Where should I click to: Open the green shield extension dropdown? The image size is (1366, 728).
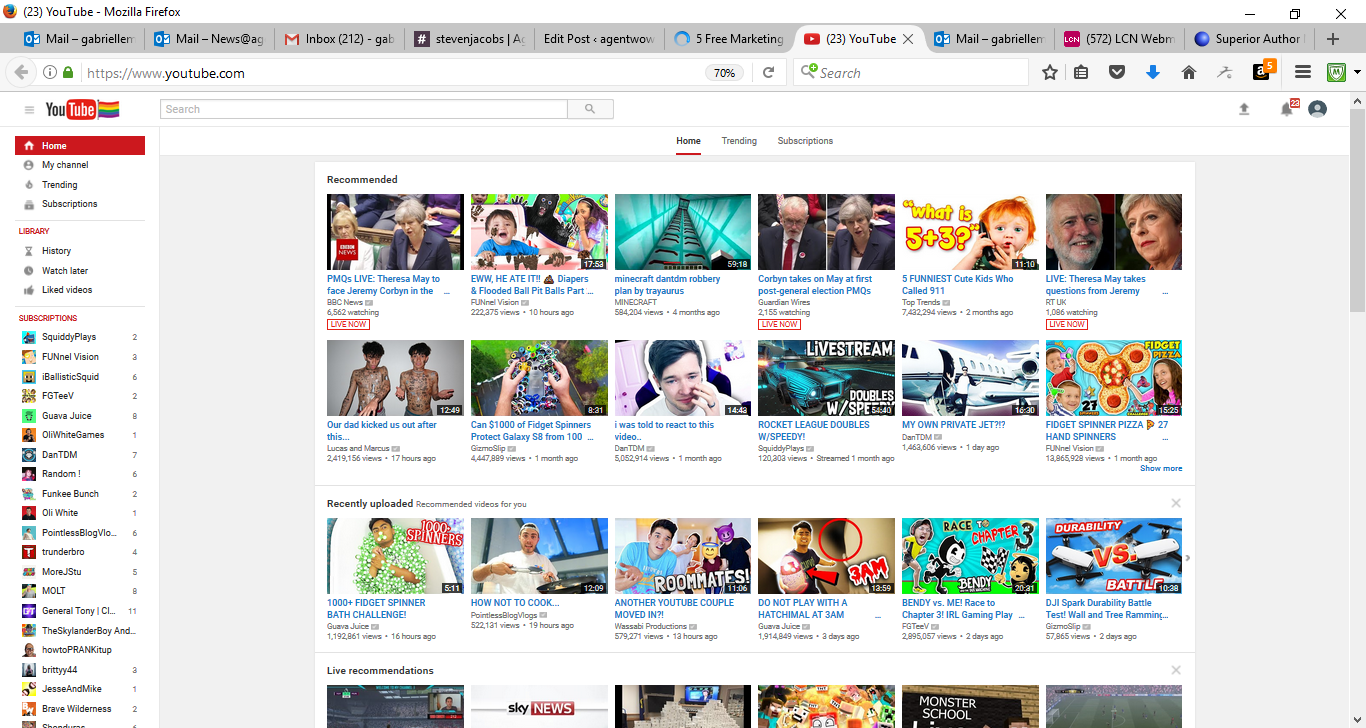(x=1358, y=72)
